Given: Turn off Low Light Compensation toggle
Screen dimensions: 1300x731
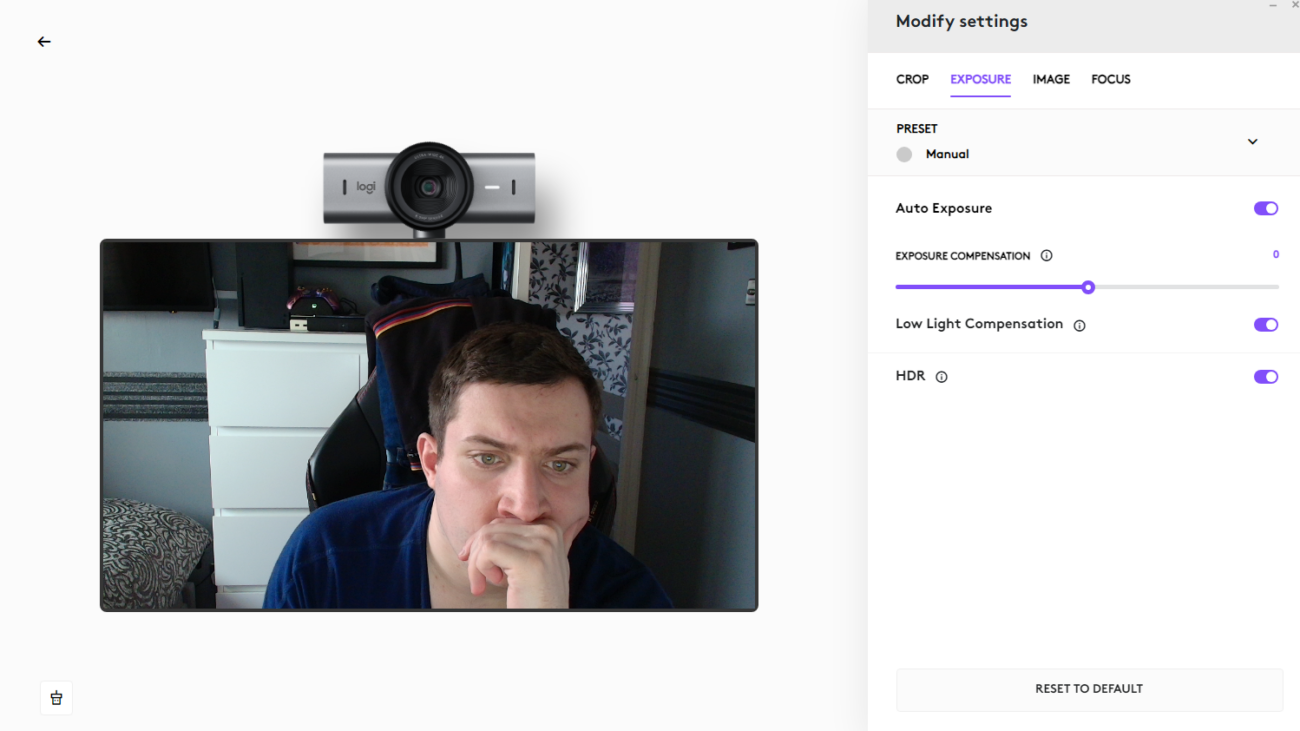Looking at the screenshot, I should [x=1266, y=324].
